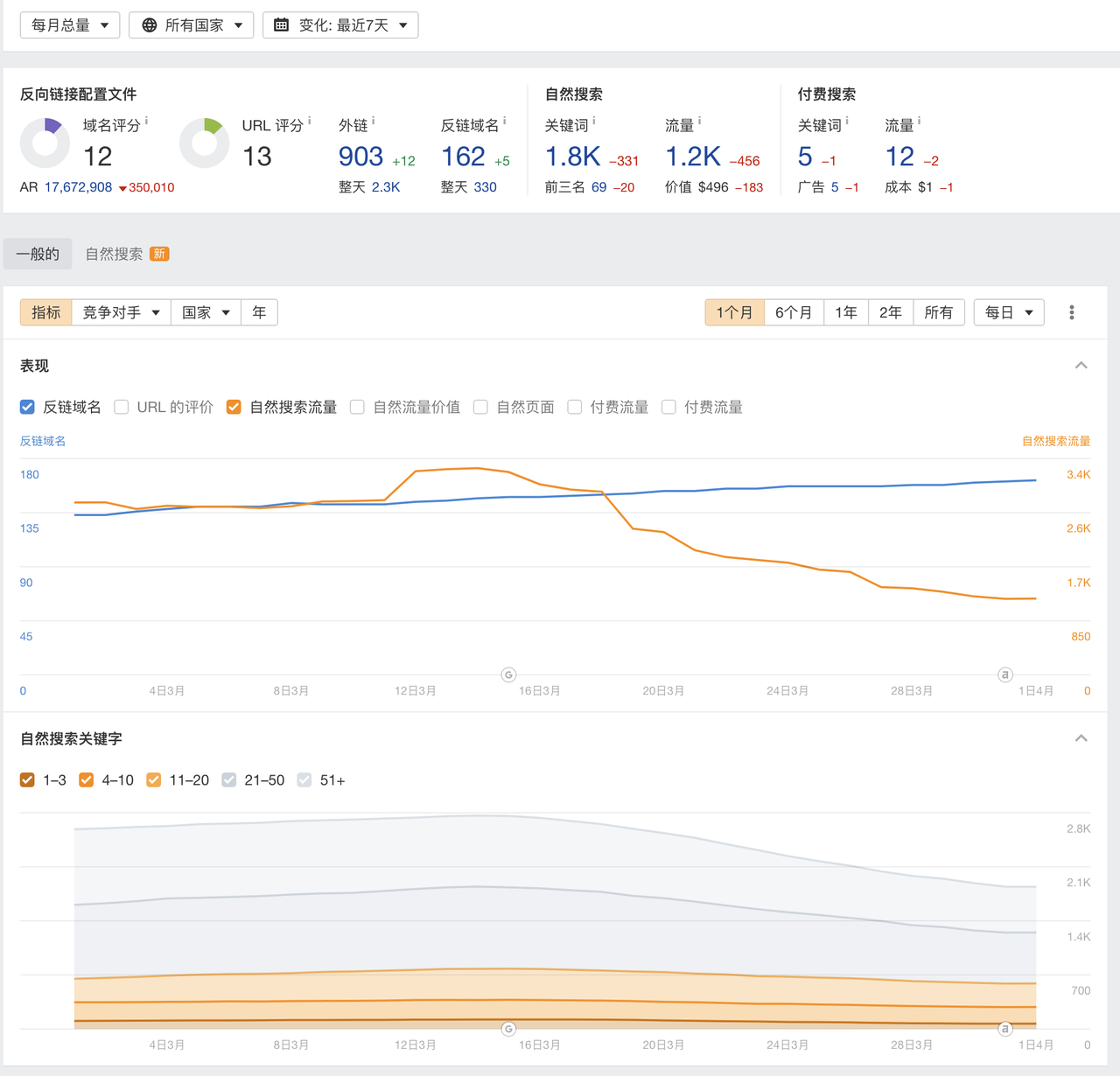Image resolution: width=1120 pixels, height=1076 pixels.
Task: Click the 'a' marker on performance chart
Action: pos(1005,674)
